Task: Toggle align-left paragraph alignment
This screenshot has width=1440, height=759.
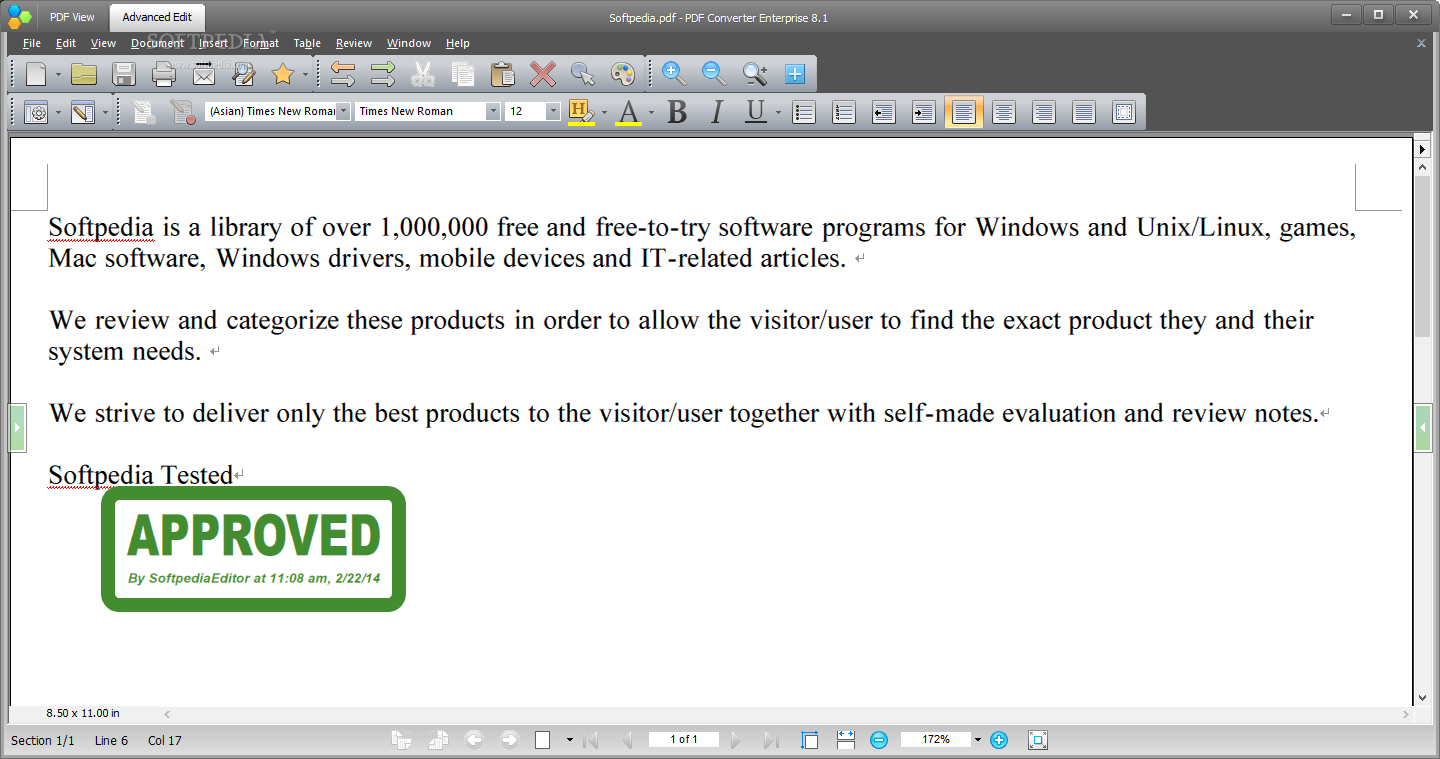Action: tap(964, 112)
